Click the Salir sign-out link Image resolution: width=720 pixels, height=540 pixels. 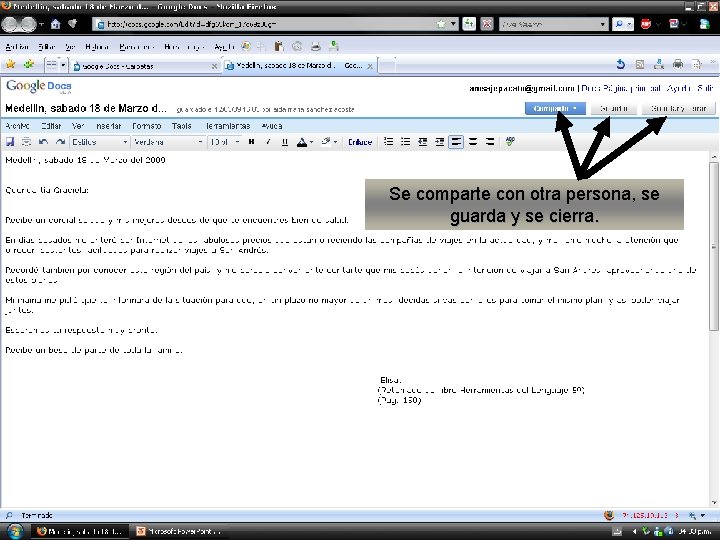tap(705, 88)
